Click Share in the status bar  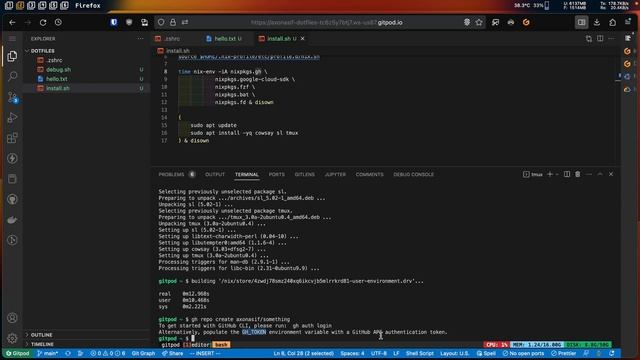pyautogui.click(x=172, y=353)
